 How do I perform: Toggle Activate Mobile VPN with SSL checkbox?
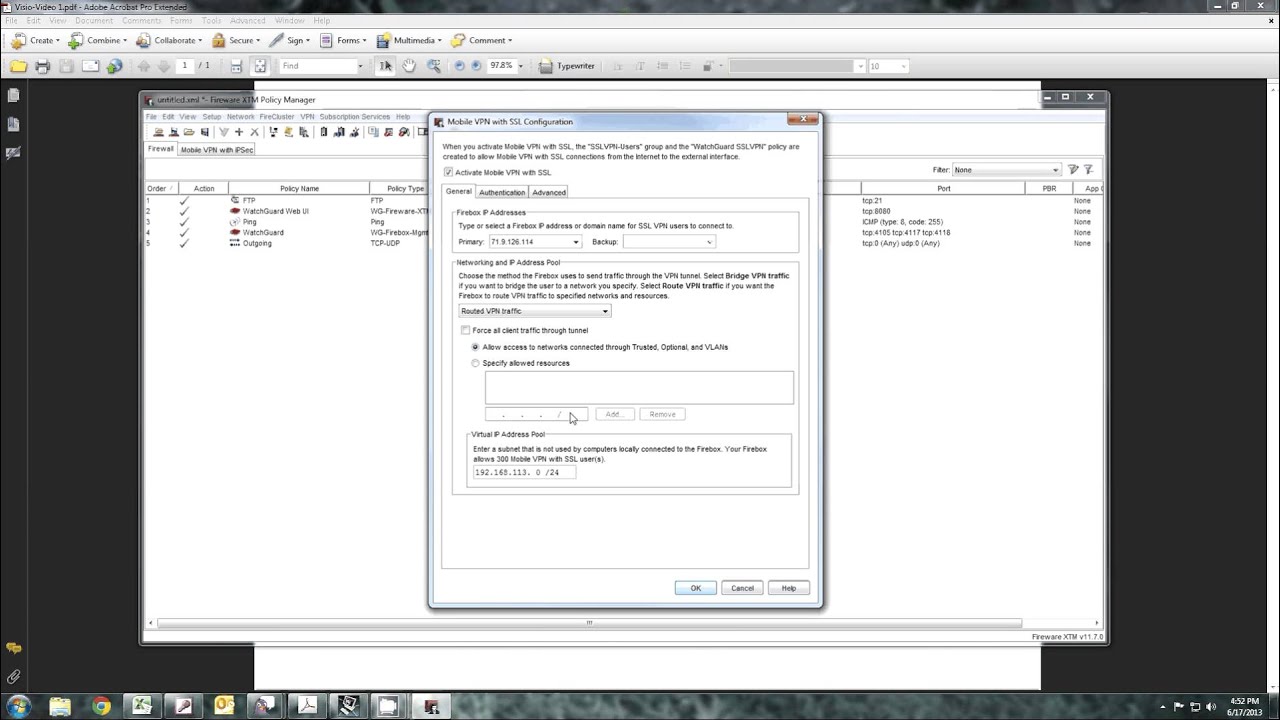448,172
